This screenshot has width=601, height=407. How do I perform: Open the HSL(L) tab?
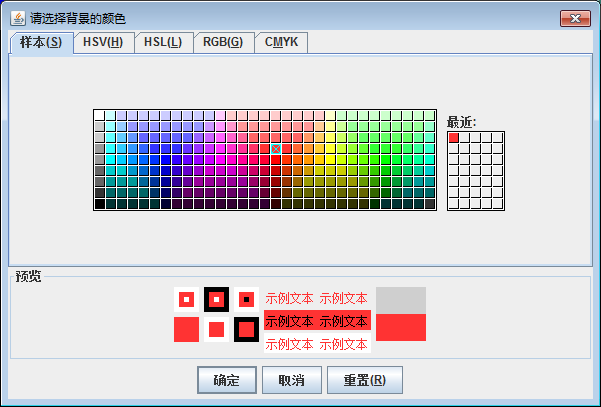[163, 42]
